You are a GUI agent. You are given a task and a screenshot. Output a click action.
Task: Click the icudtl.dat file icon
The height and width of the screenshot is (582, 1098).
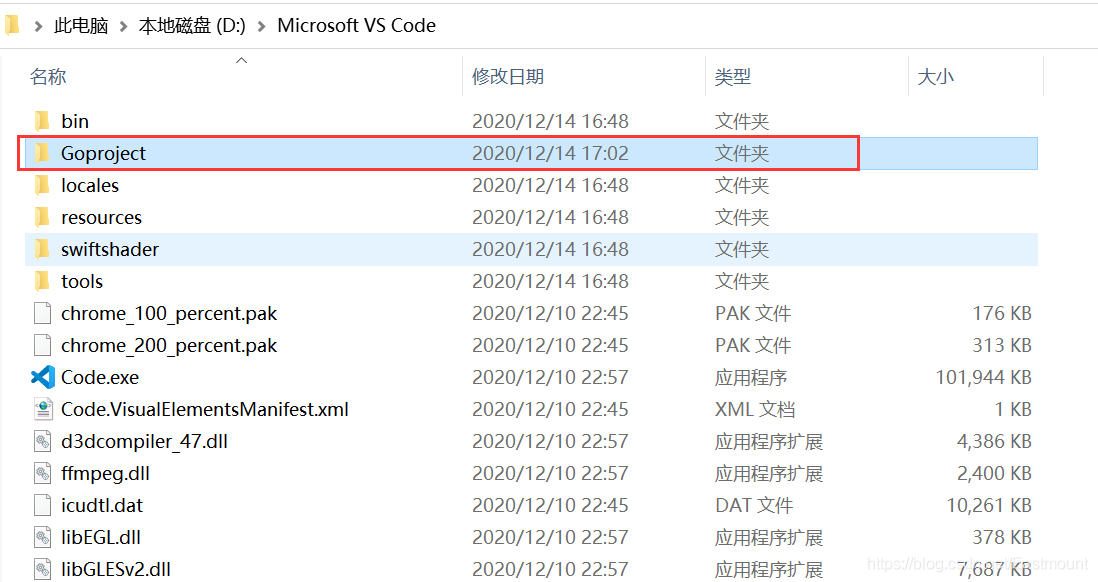pyautogui.click(x=42, y=506)
